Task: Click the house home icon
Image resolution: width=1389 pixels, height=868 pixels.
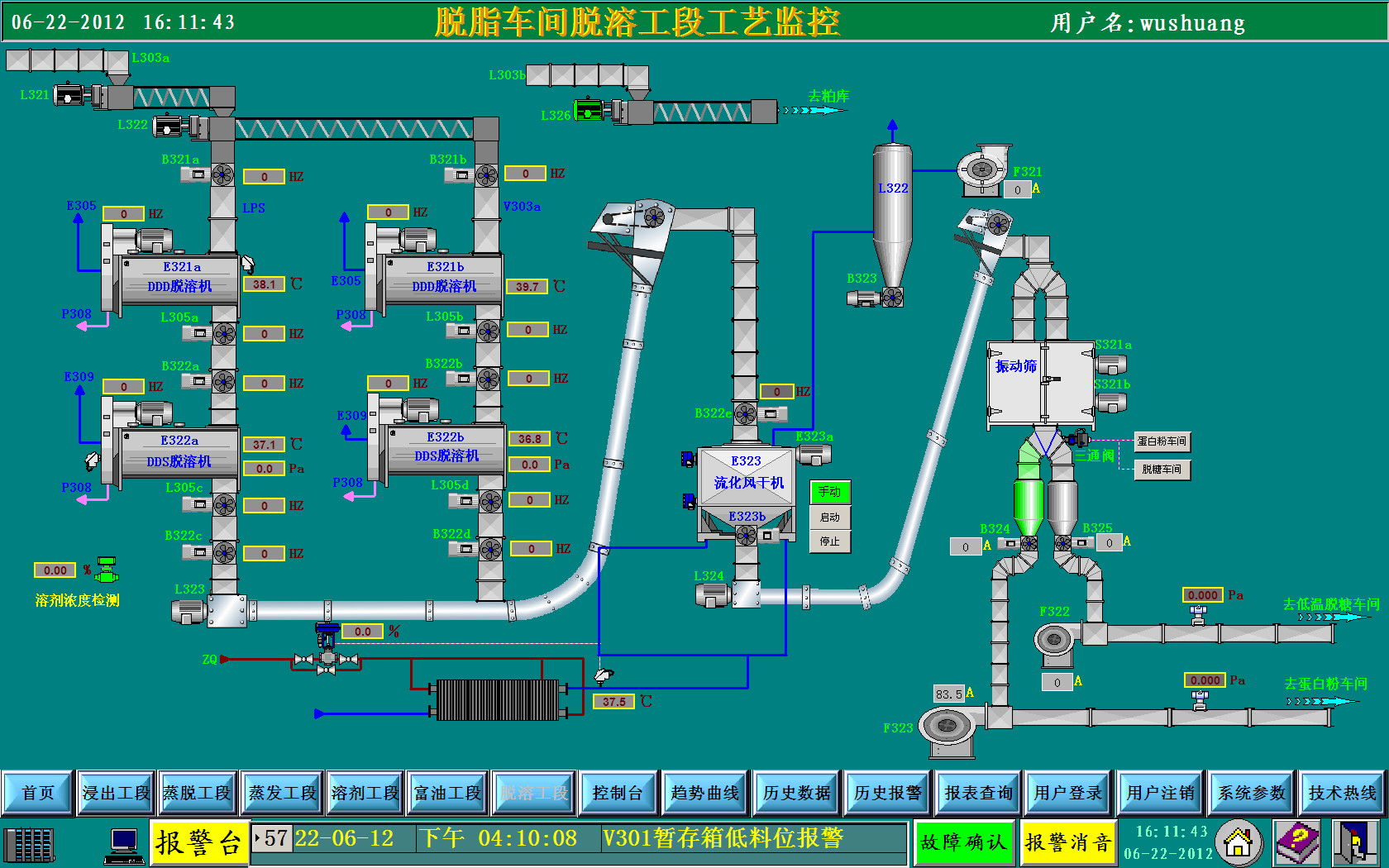Action: click(1238, 843)
